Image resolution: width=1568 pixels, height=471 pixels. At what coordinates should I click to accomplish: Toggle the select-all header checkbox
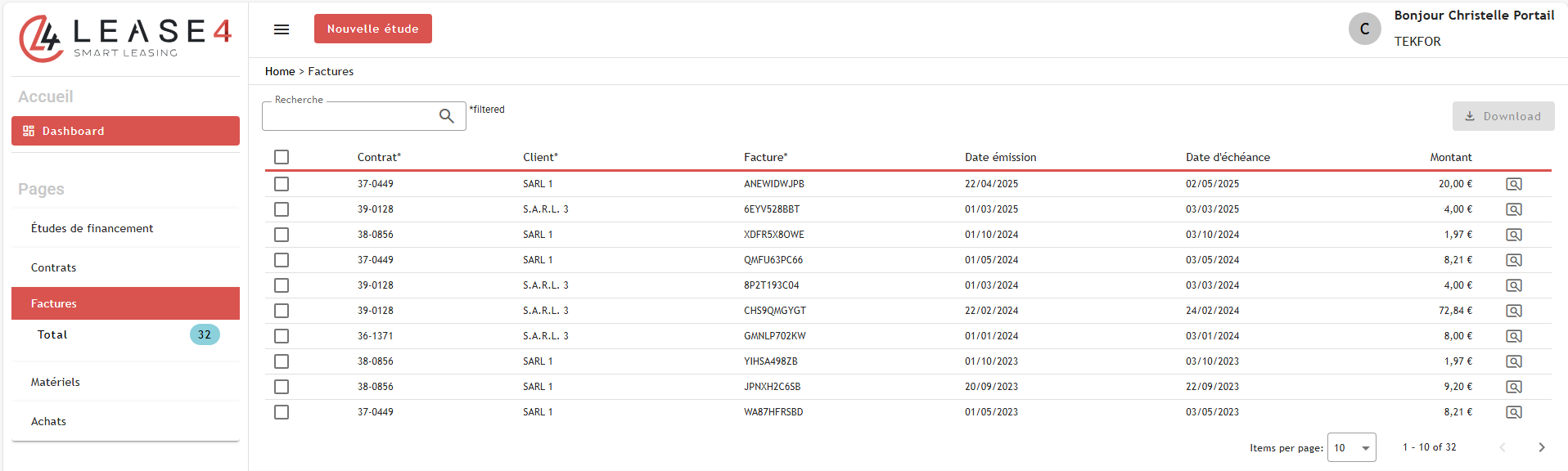tap(282, 157)
